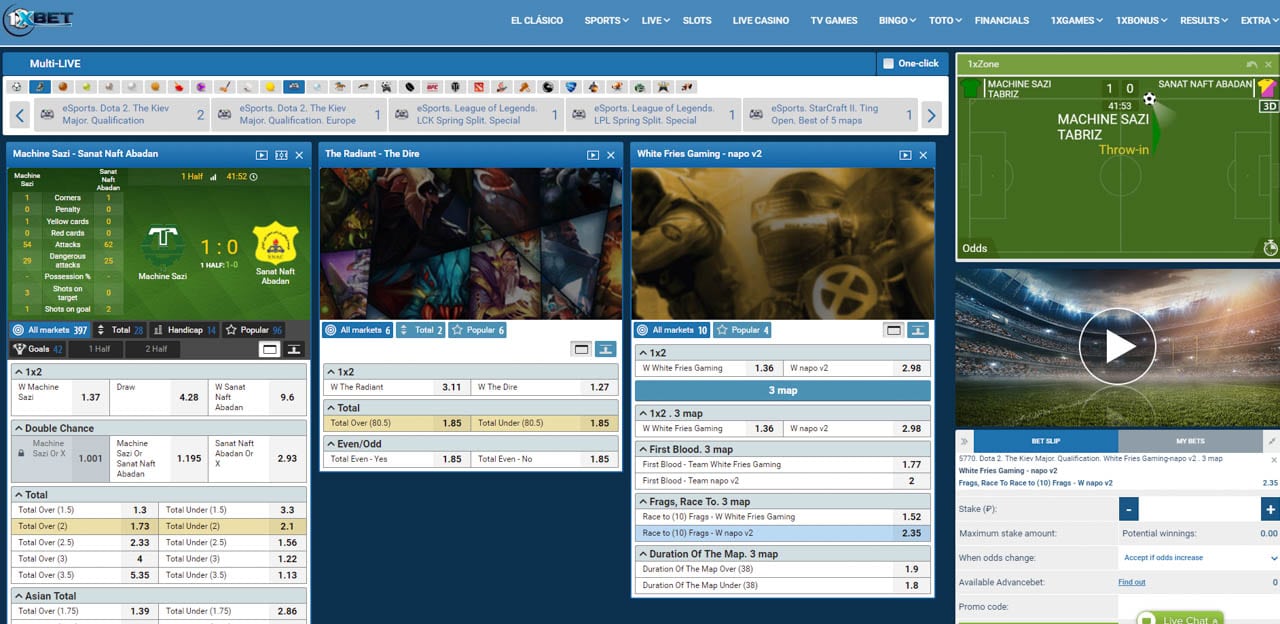Image resolution: width=1280 pixels, height=624 pixels.
Task: Expand the 1xGames dropdown
Action: pyautogui.click(x=1075, y=20)
